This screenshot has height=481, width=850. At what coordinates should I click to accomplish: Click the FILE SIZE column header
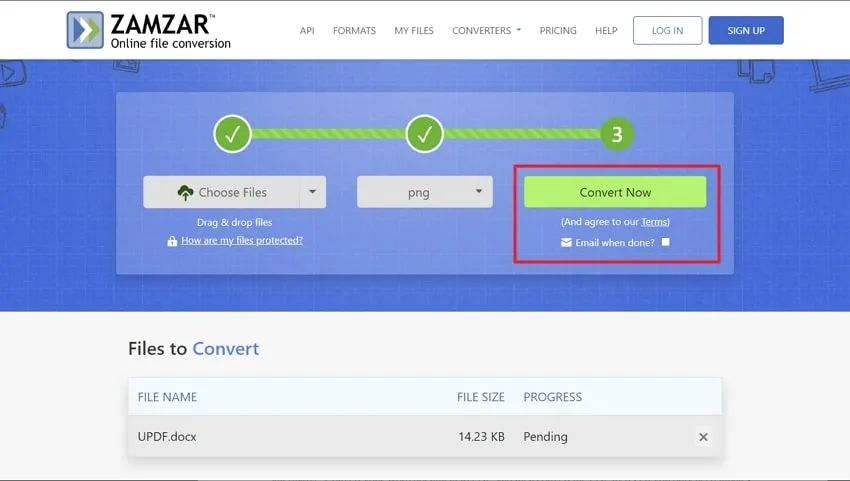tap(480, 397)
